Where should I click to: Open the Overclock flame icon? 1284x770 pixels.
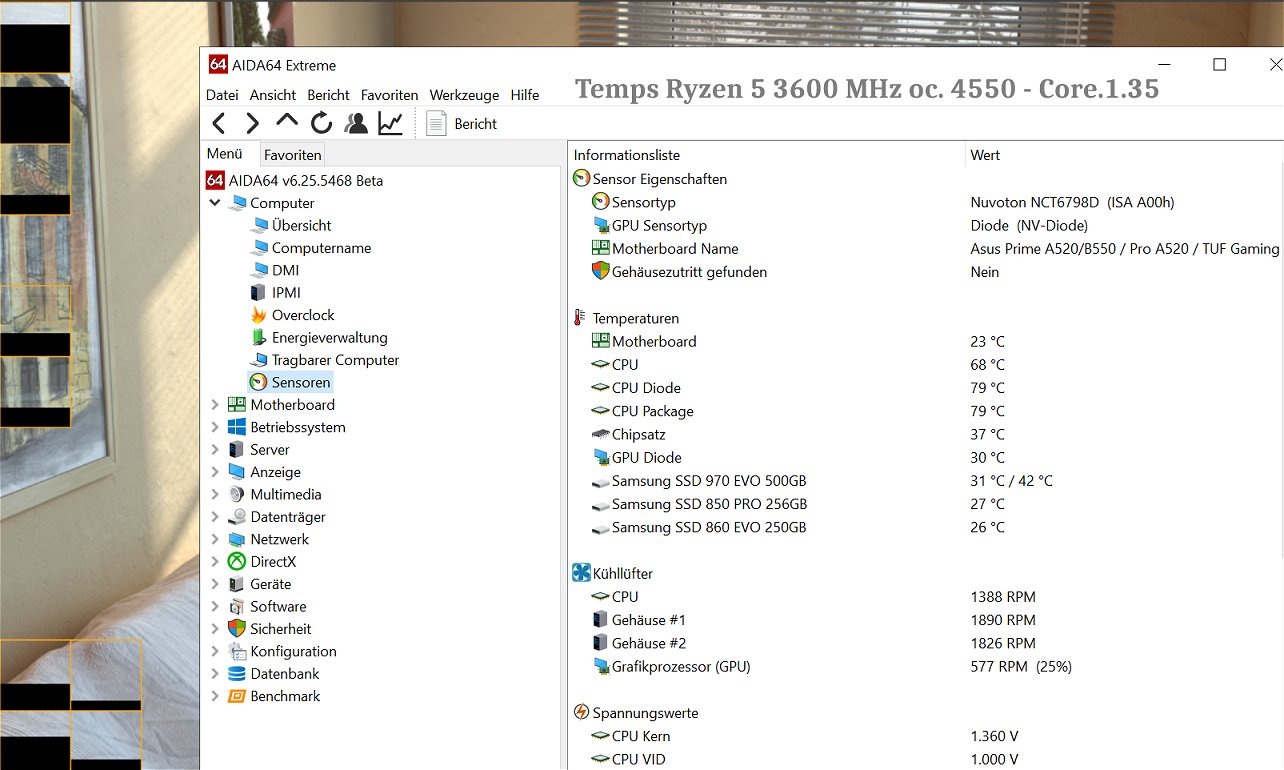(x=258, y=315)
